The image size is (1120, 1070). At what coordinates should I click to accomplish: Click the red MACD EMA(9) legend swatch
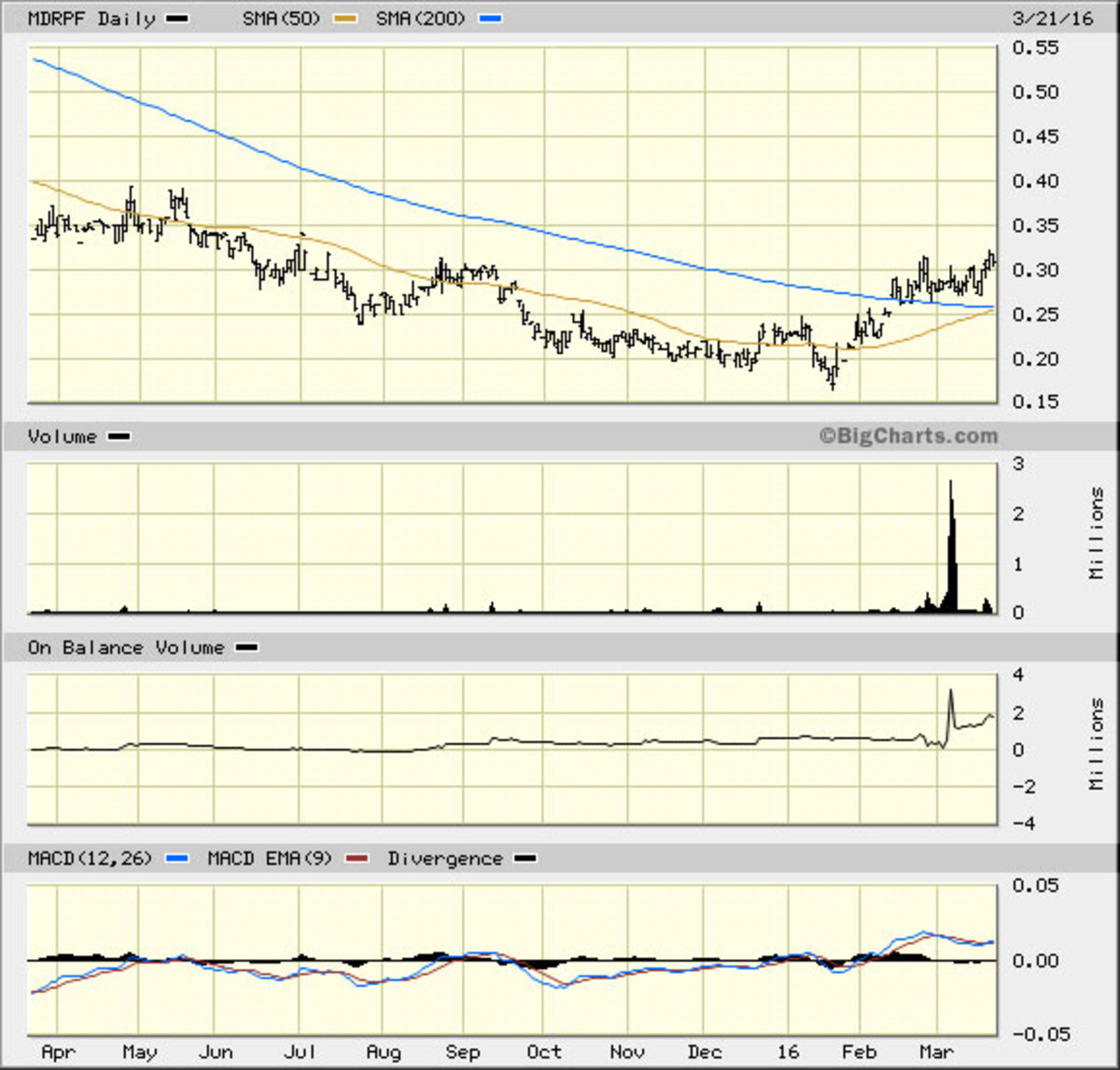pyautogui.click(x=357, y=859)
